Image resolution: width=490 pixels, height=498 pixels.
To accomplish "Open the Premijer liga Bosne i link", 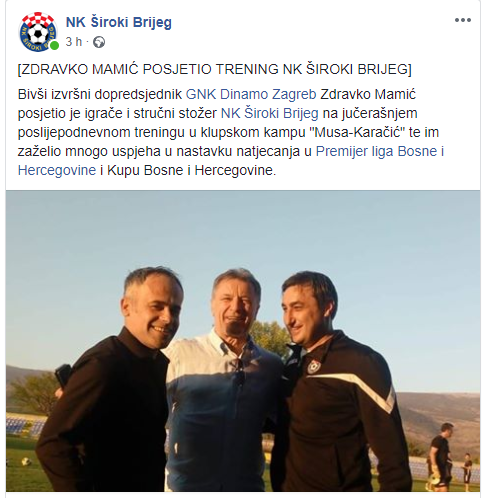I will (x=380, y=151).
